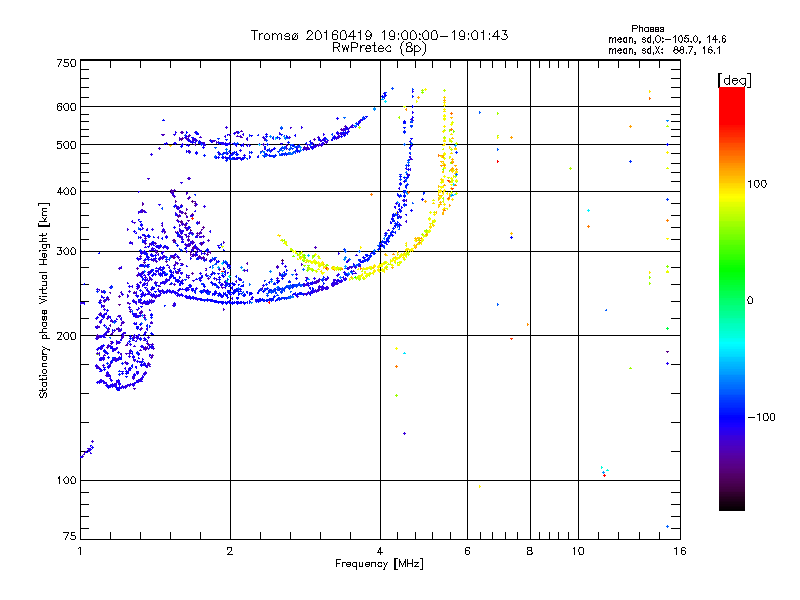The width and height of the screenshot is (800, 600).
Task: Click the y-axis tick label "400"
Action: [x=66, y=191]
